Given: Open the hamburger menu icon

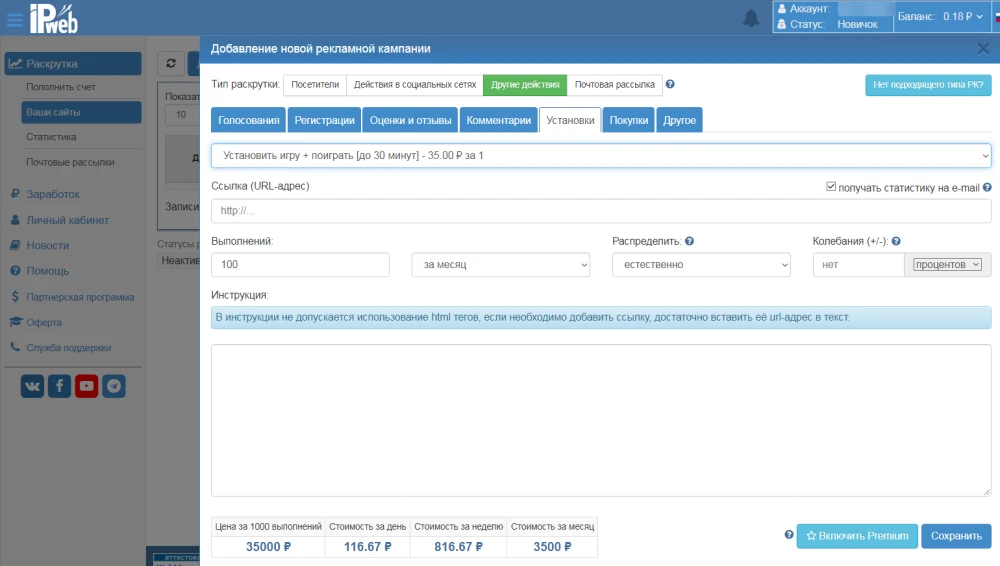Looking at the screenshot, I should pyautogui.click(x=15, y=18).
